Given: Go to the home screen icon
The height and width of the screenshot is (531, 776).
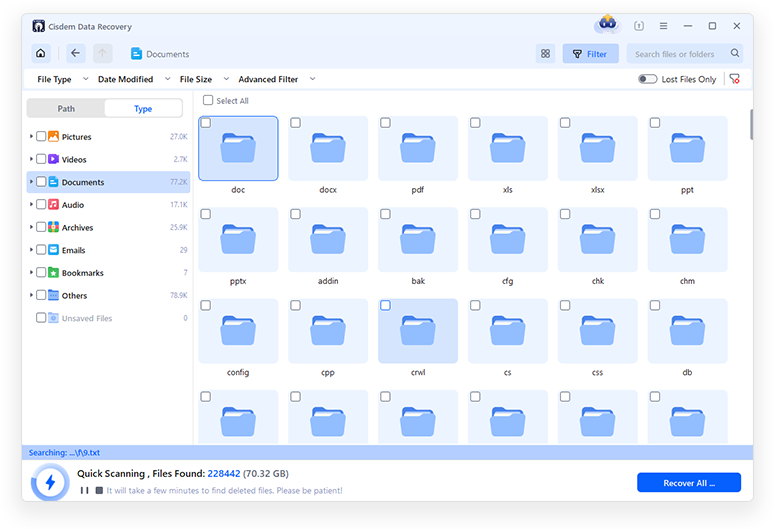Looking at the screenshot, I should point(41,53).
